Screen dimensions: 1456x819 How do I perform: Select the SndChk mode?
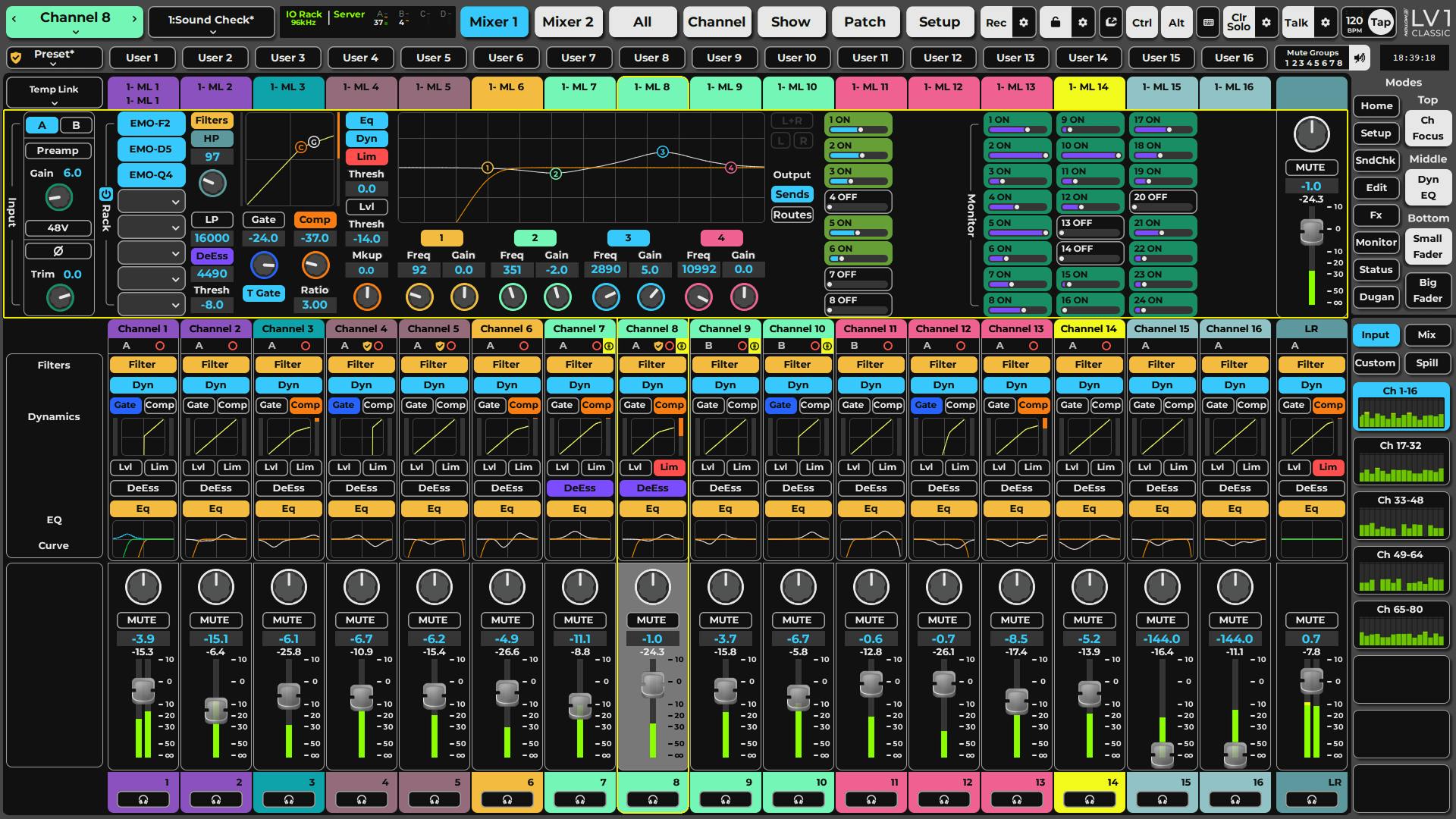pos(1375,160)
